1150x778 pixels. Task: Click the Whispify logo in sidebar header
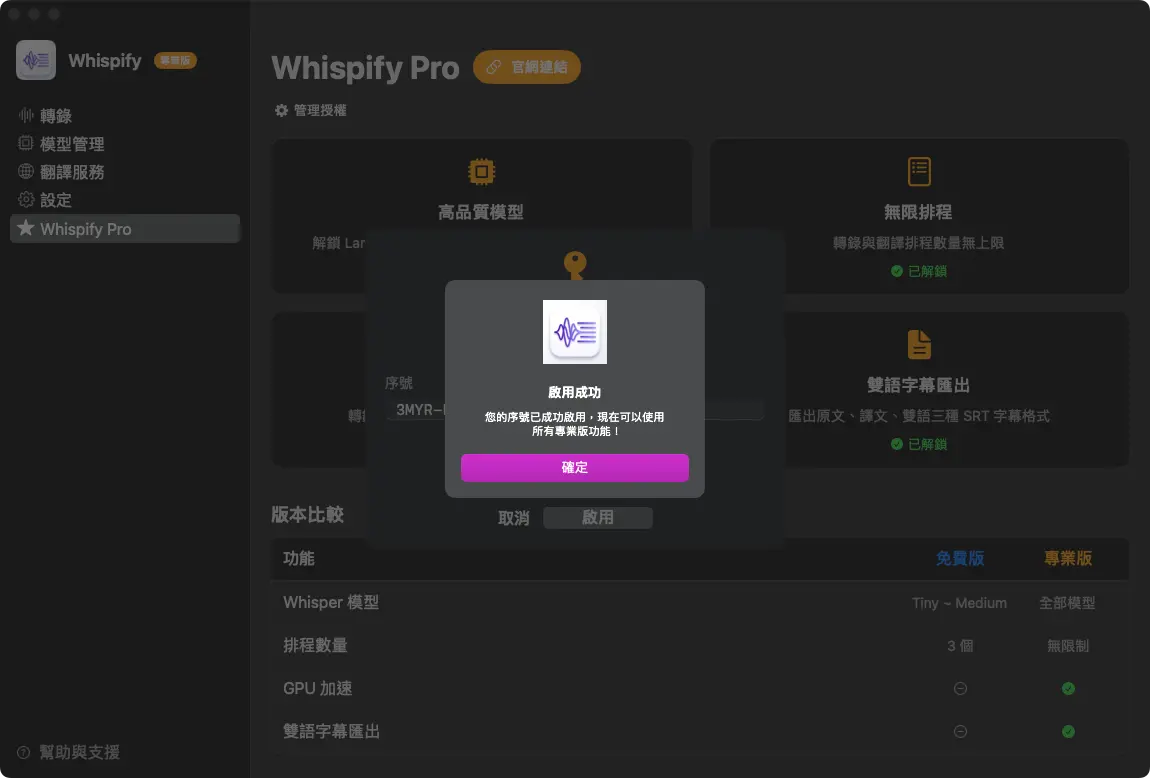(36, 60)
